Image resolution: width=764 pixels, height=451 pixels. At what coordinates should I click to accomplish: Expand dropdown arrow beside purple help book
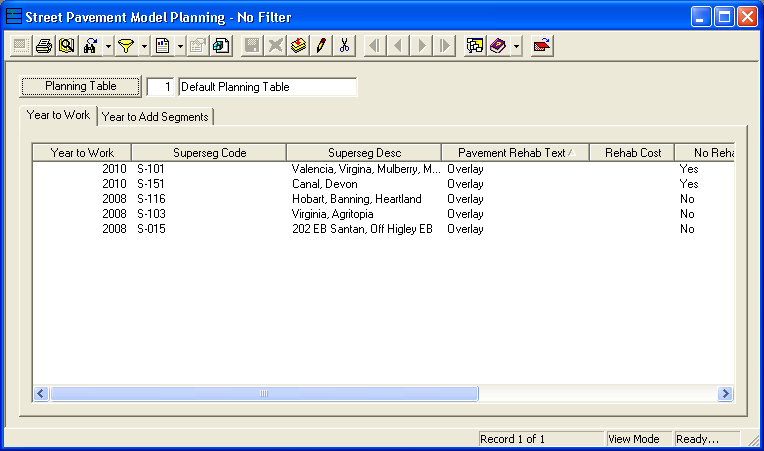(x=516, y=46)
